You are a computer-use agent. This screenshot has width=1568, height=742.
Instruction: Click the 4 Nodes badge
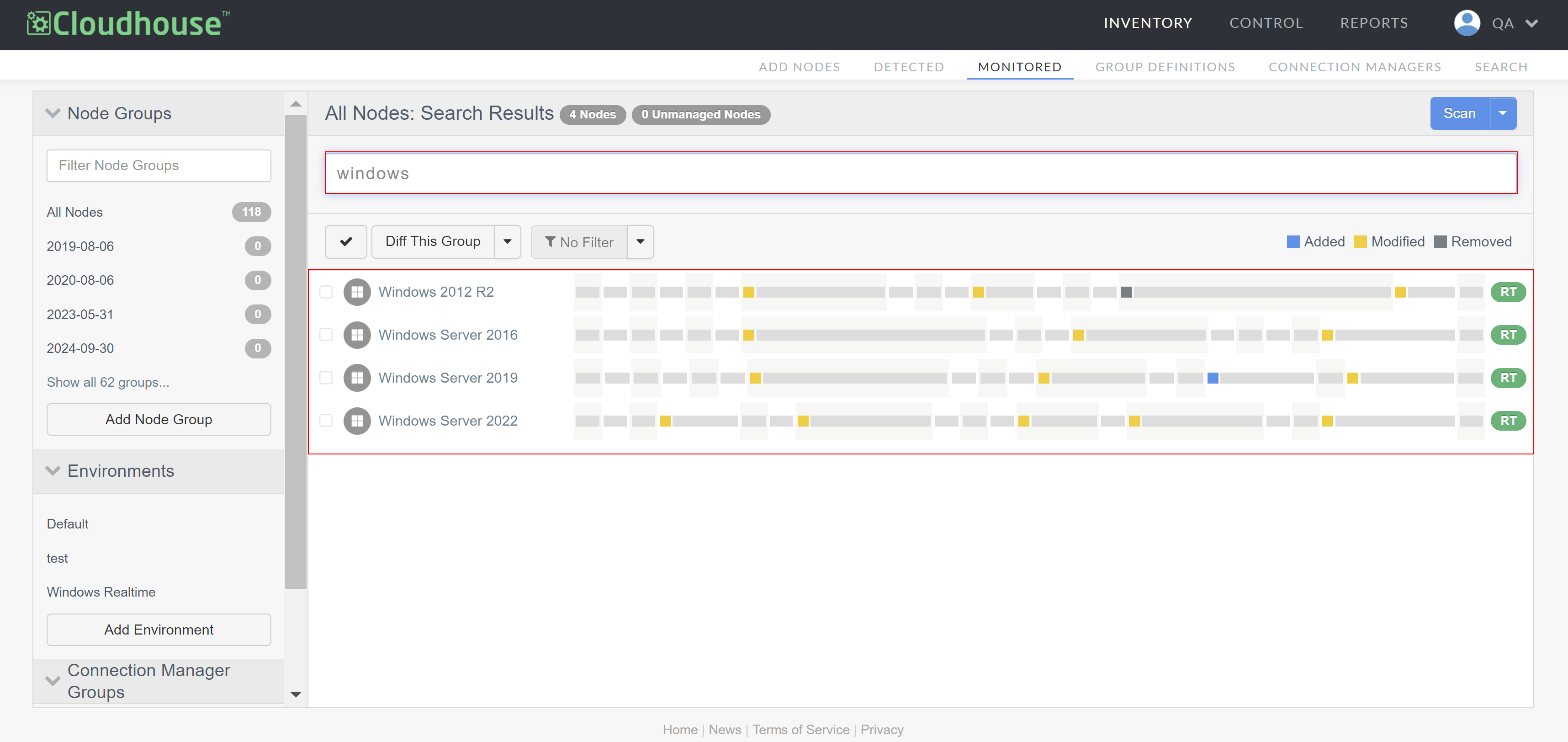(x=592, y=115)
